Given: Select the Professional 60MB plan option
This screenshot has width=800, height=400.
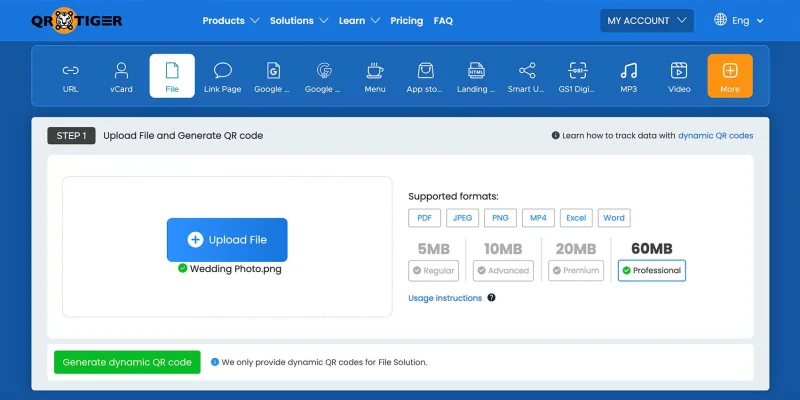Looking at the screenshot, I should 652,270.
